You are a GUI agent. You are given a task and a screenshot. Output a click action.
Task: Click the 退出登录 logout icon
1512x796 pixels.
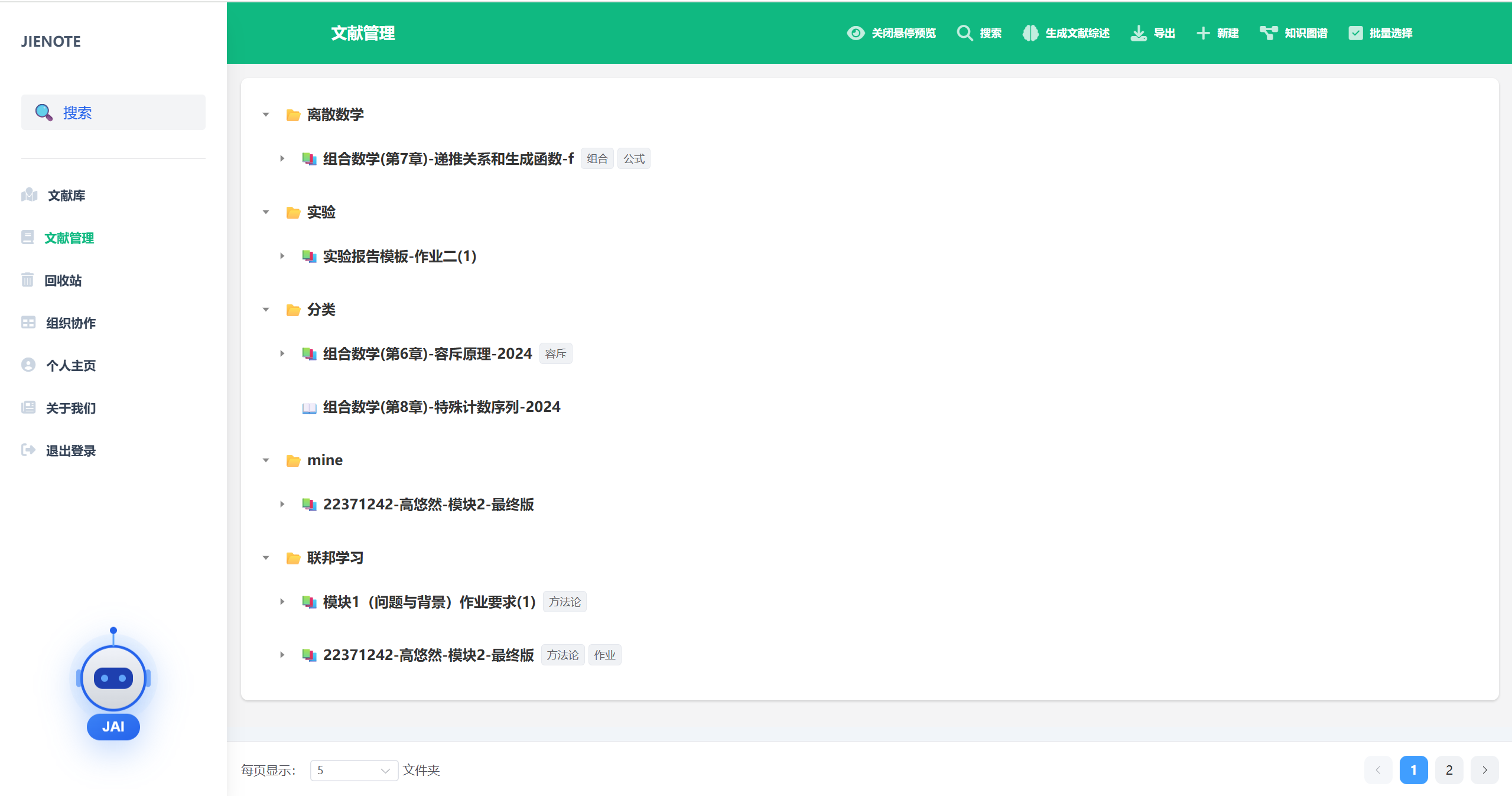tap(28, 450)
